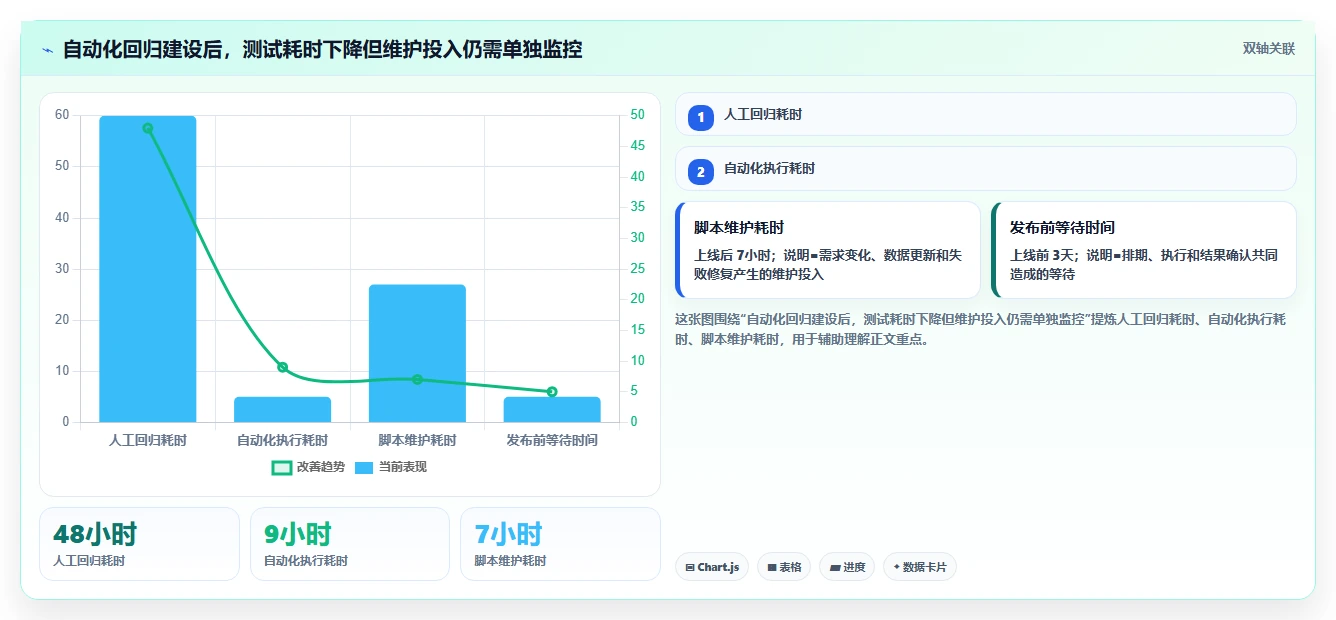
Task: Toggle the 改善趋势 legend entry
Action: point(308,467)
